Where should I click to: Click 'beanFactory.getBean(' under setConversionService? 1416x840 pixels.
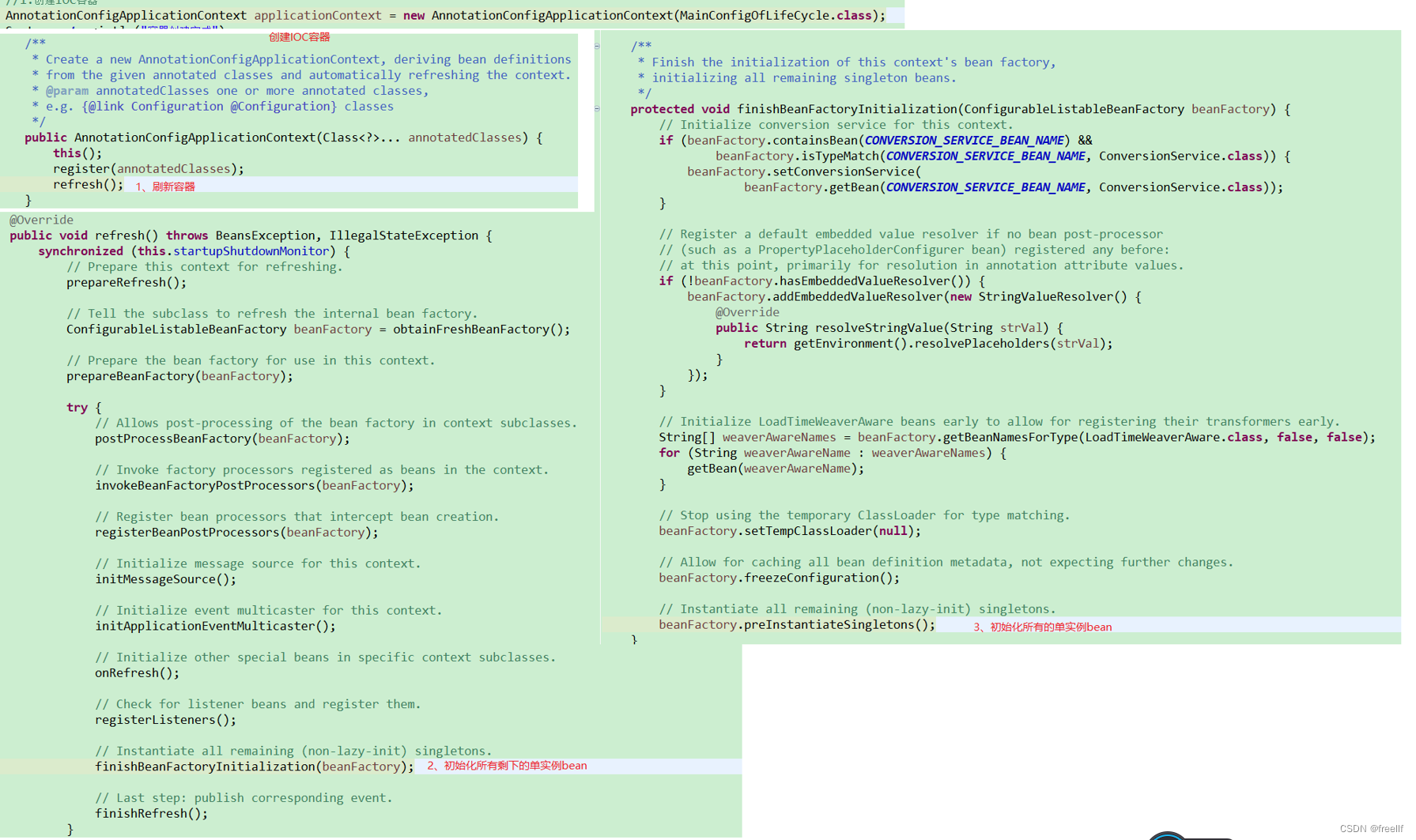(x=814, y=187)
